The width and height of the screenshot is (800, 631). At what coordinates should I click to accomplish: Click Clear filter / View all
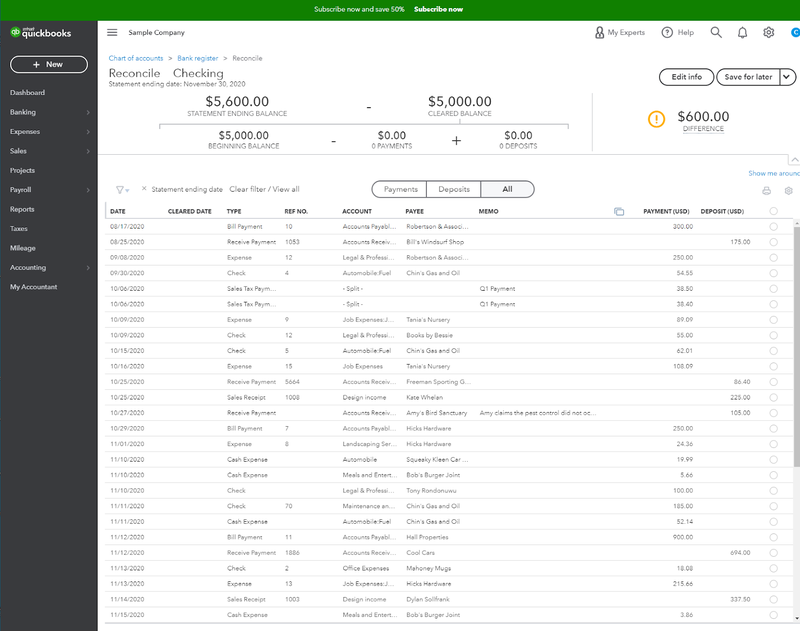tap(264, 189)
